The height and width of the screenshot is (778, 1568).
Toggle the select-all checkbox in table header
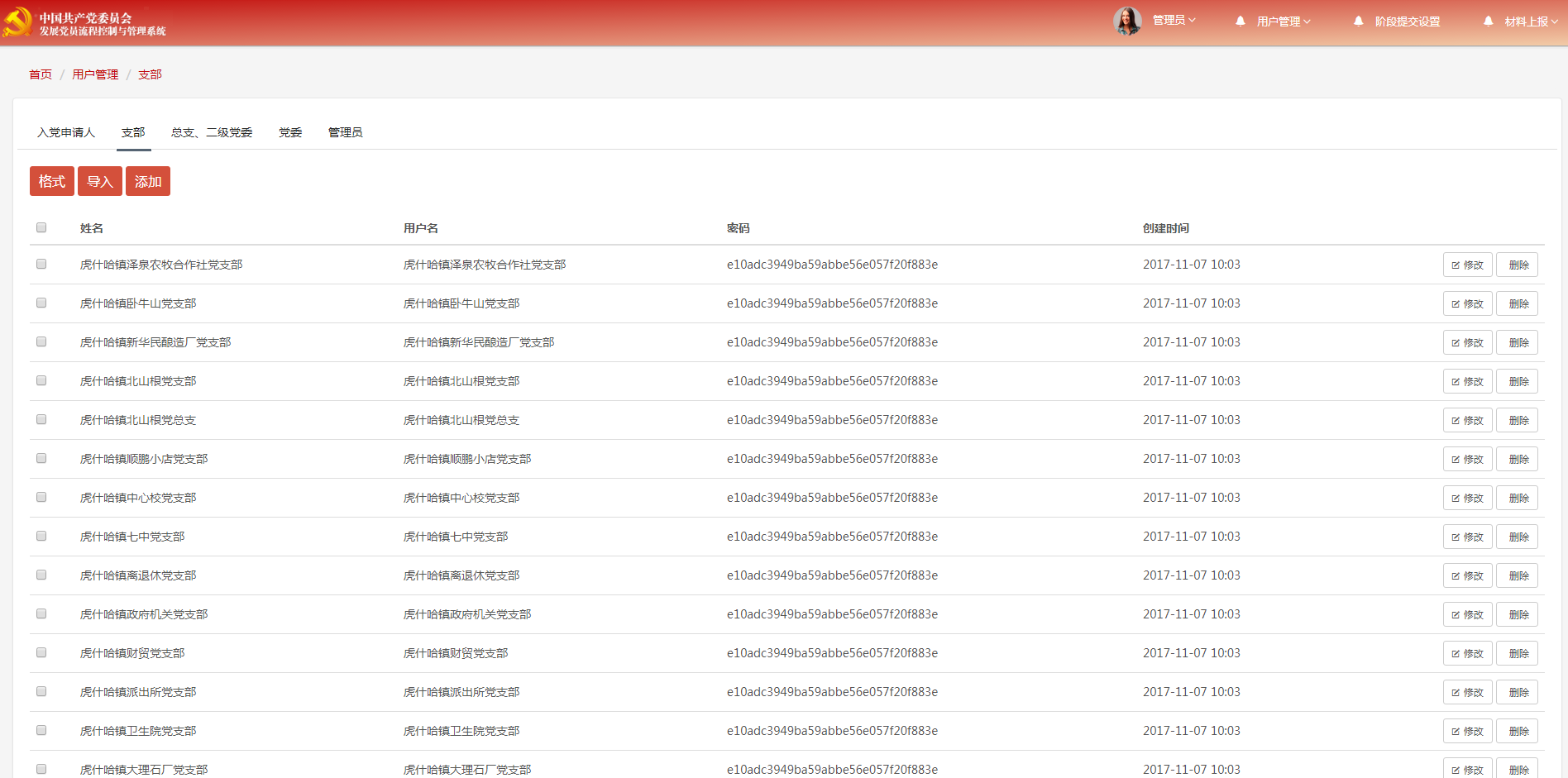41,227
